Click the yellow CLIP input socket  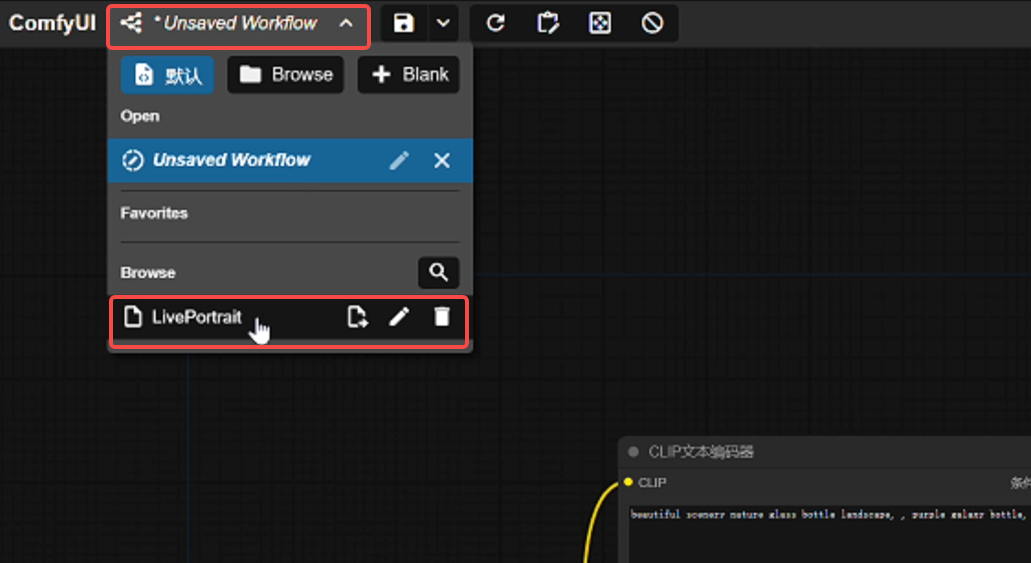pos(628,482)
